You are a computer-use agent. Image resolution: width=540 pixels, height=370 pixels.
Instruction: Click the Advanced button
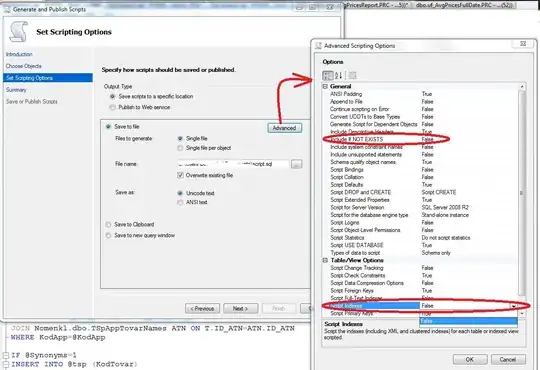(284, 128)
